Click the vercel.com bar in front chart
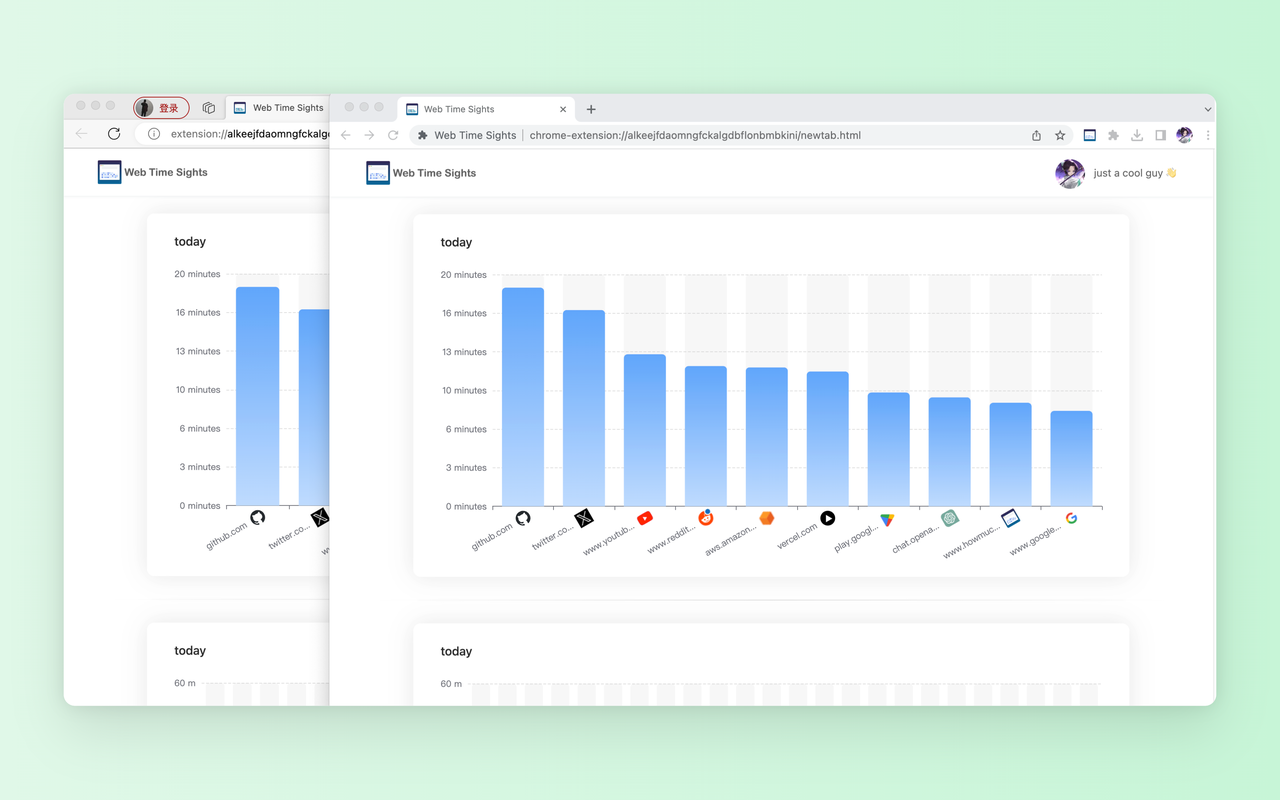 (x=828, y=439)
